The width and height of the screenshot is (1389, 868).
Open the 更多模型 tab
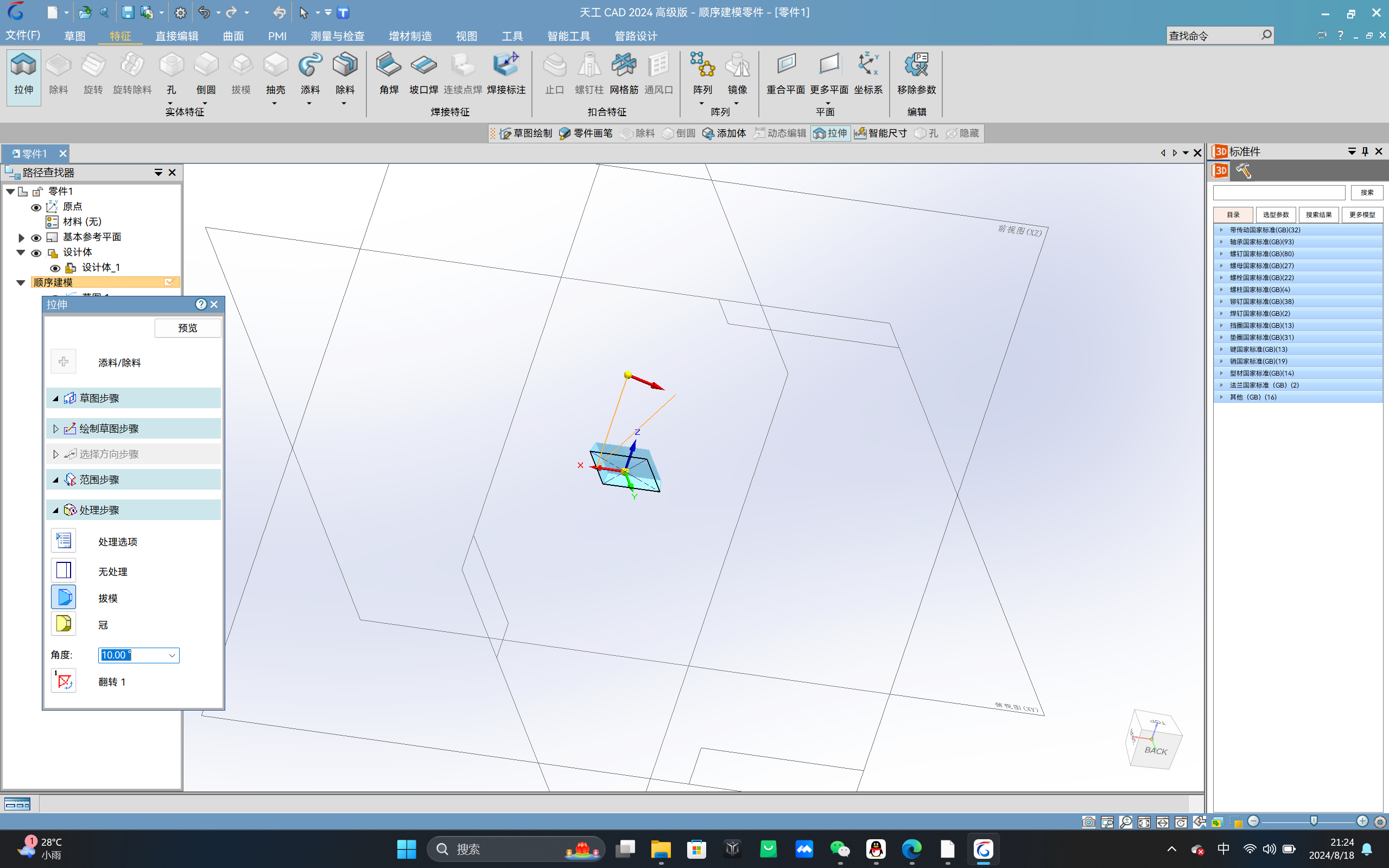click(1362, 215)
